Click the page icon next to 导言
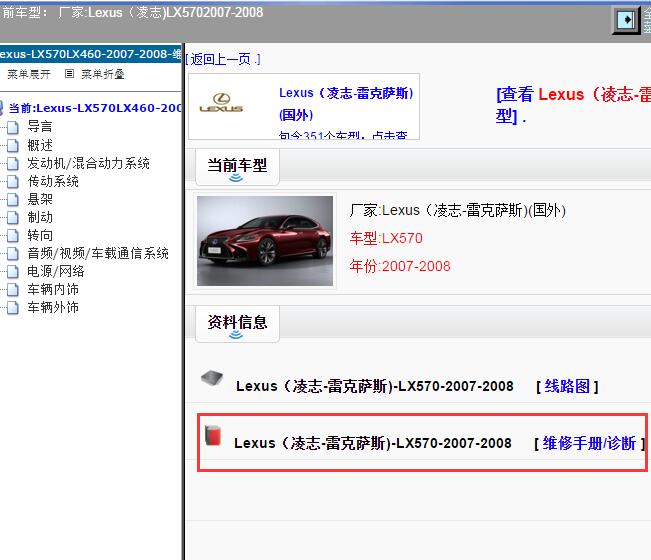This screenshot has height=560, width=651. [x=13, y=127]
